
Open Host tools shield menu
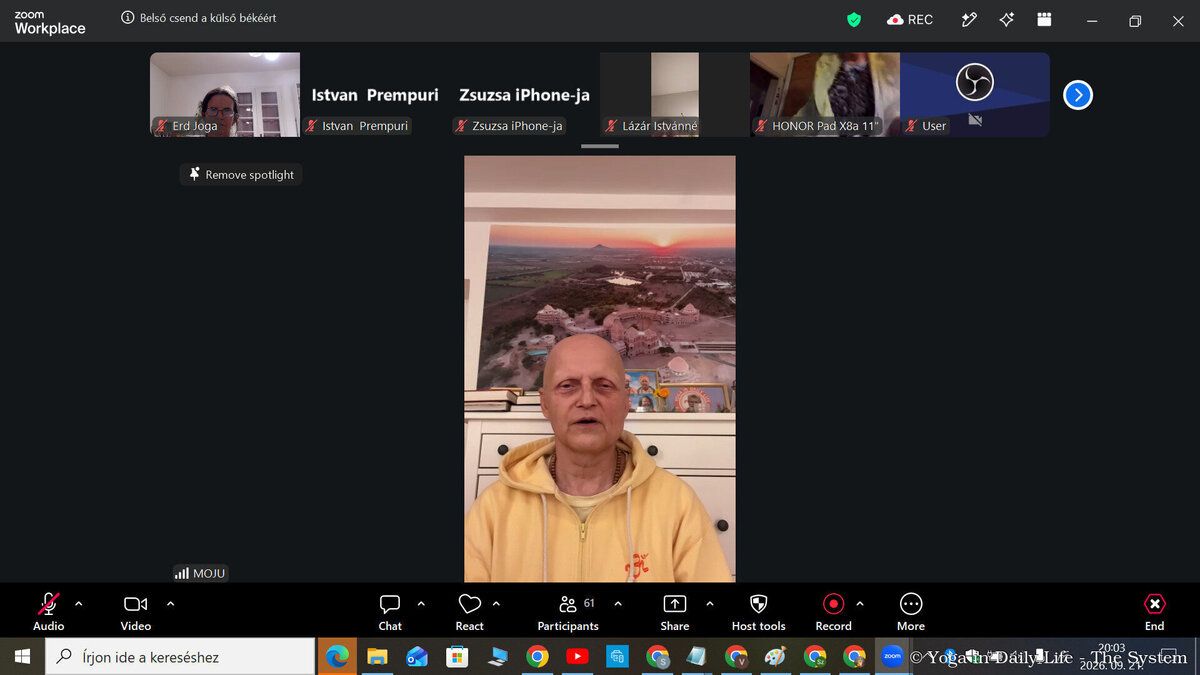758,611
